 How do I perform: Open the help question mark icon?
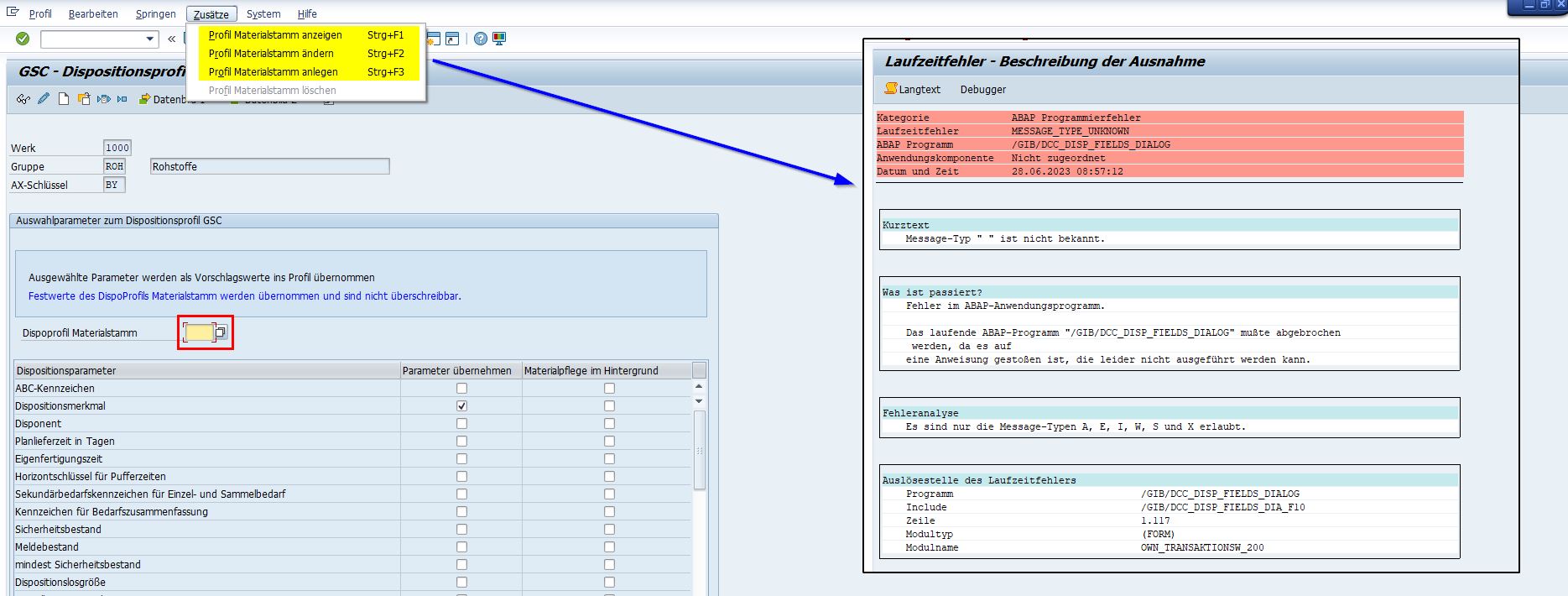point(480,39)
